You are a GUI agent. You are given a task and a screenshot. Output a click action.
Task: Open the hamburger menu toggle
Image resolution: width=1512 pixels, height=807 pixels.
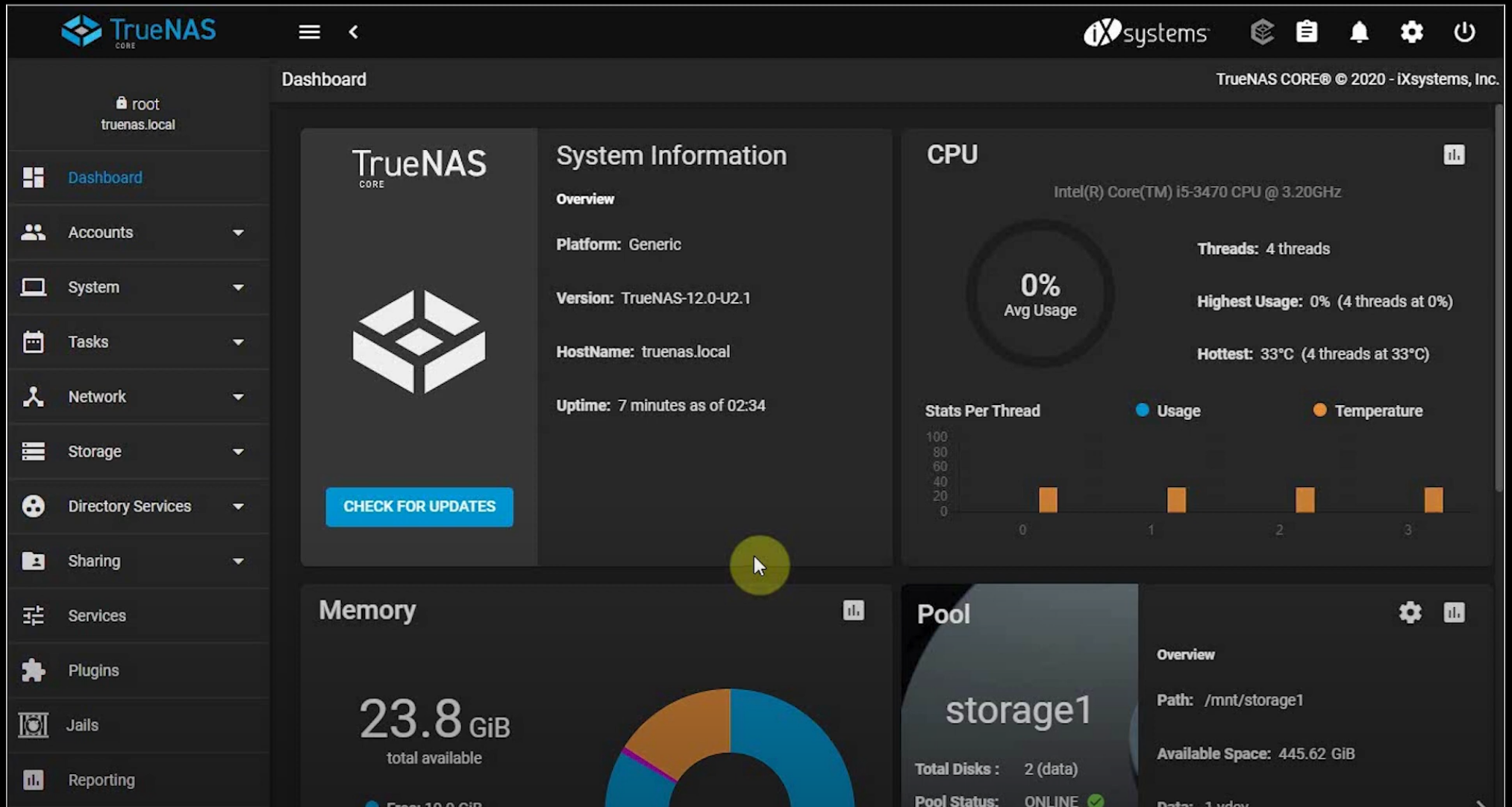click(309, 32)
